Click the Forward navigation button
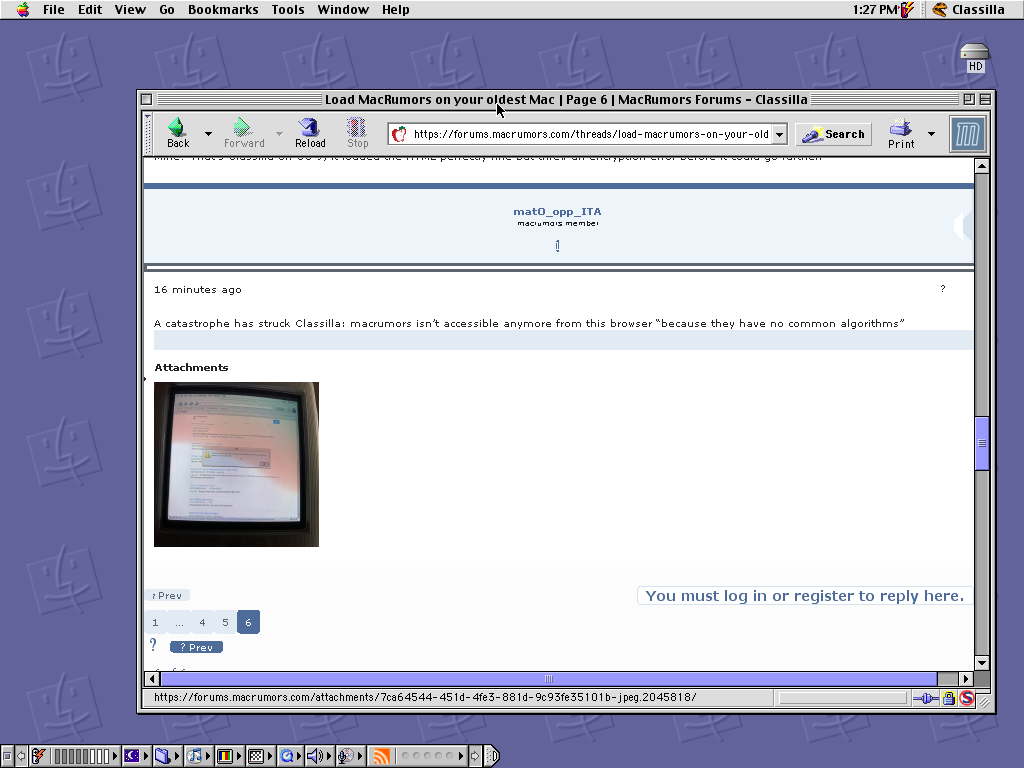The height and width of the screenshot is (768, 1024). point(244,133)
